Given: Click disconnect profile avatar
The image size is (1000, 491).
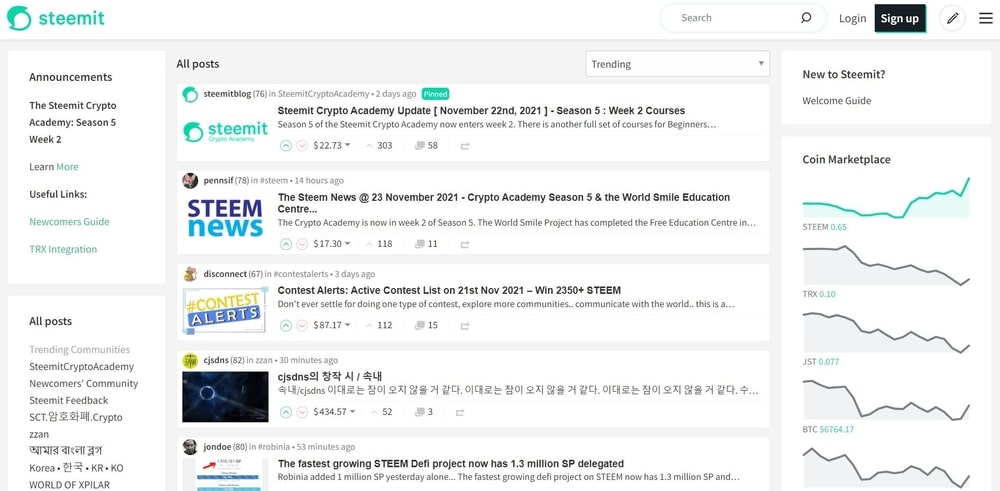Looking at the screenshot, I should click(190, 274).
